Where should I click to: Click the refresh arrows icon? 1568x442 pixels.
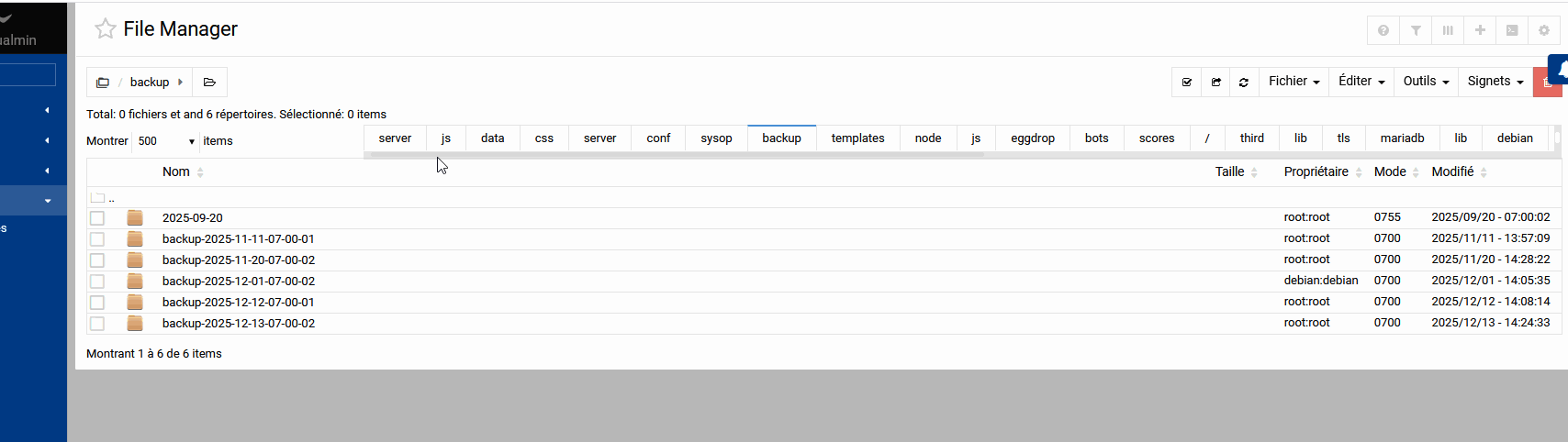(x=1244, y=82)
